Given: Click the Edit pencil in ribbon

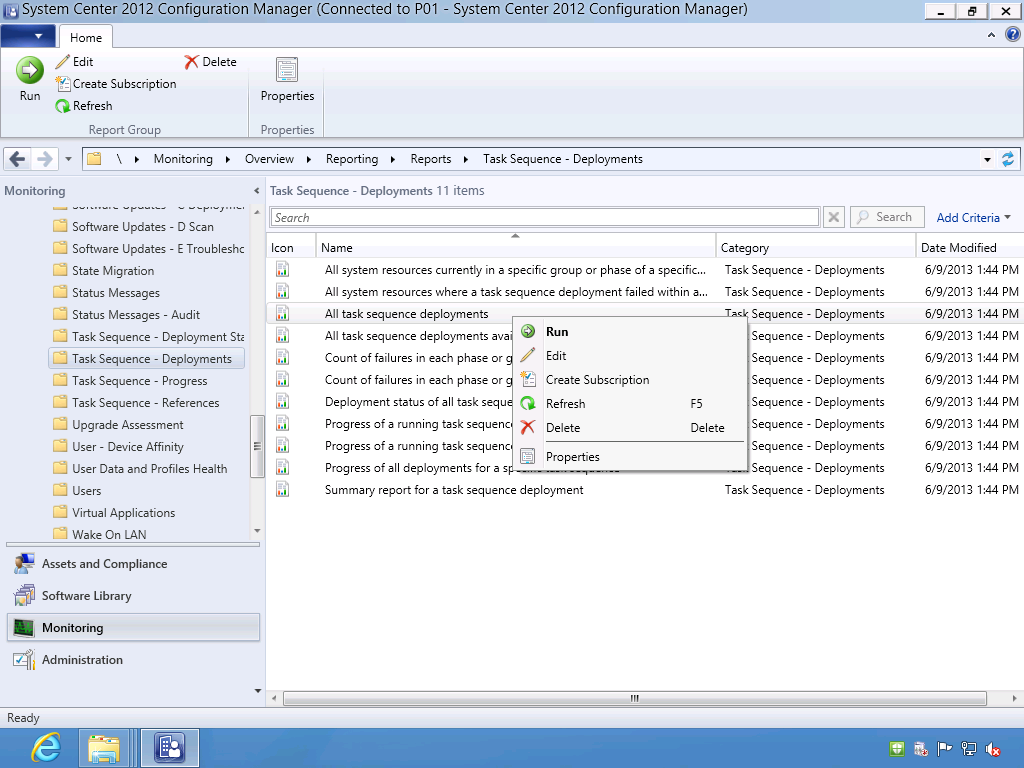Looking at the screenshot, I should tap(63, 61).
